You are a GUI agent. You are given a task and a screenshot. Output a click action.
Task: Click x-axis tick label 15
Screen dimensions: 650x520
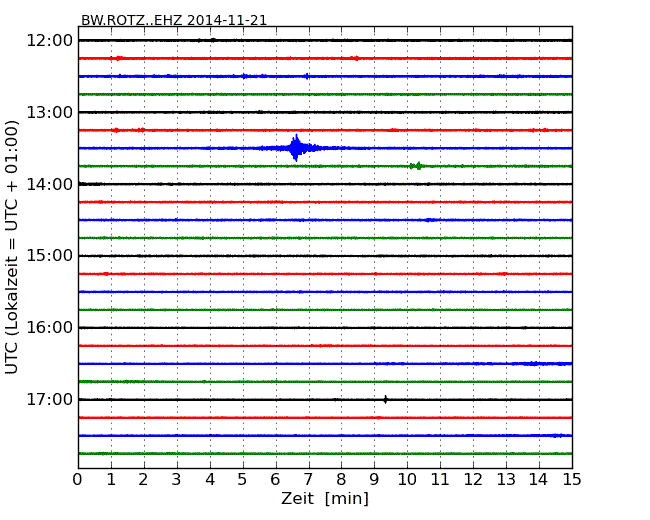coord(572,480)
